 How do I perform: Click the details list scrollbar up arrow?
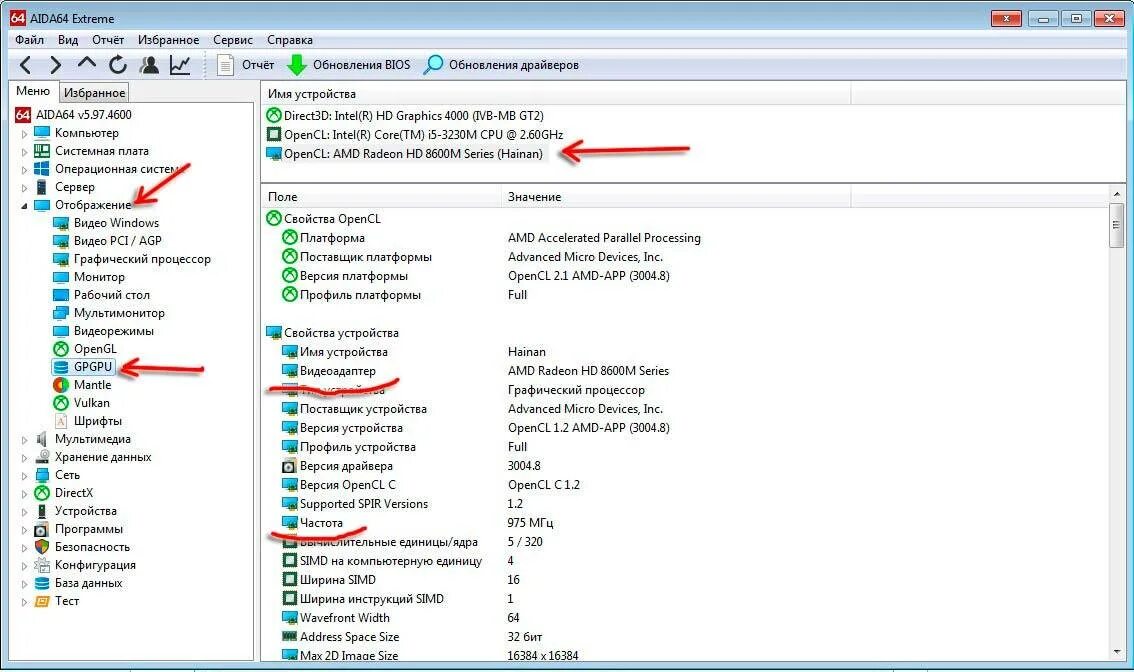(x=1117, y=195)
